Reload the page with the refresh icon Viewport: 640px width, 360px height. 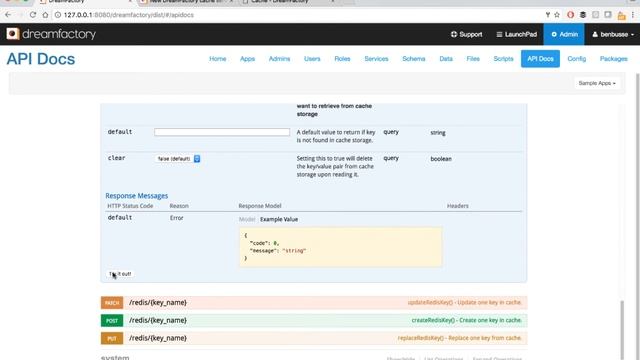click(33, 15)
